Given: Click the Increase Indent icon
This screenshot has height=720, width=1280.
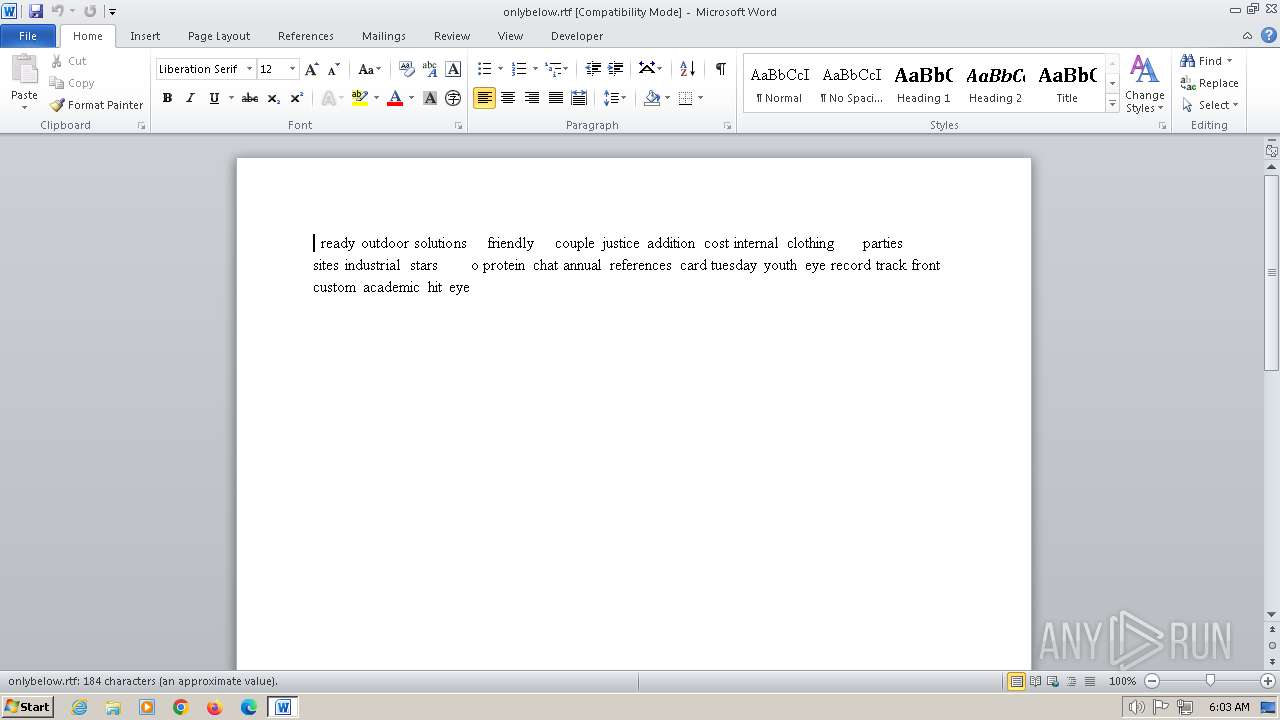Looking at the screenshot, I should [616, 69].
